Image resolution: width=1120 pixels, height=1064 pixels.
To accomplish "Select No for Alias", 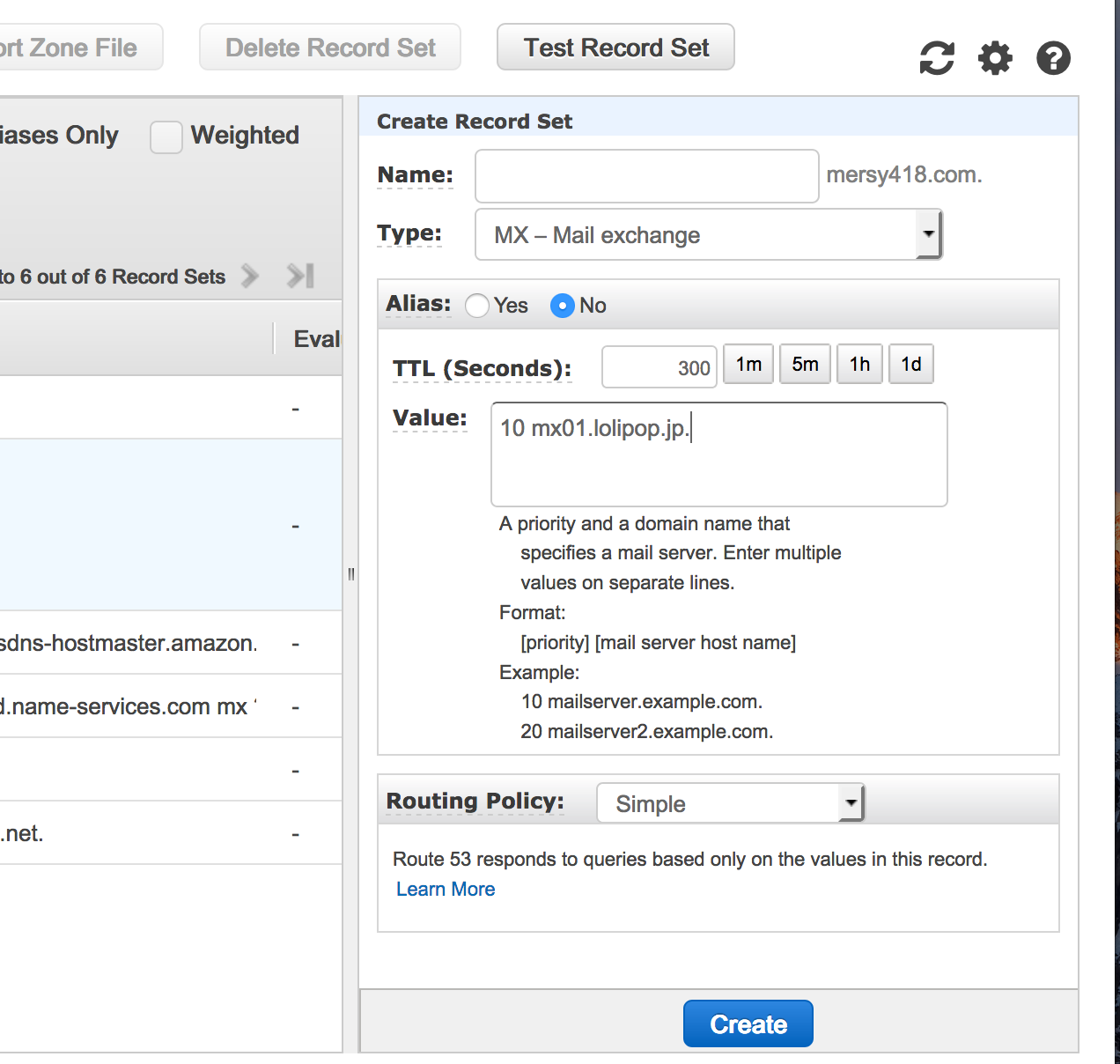I will pyautogui.click(x=563, y=306).
